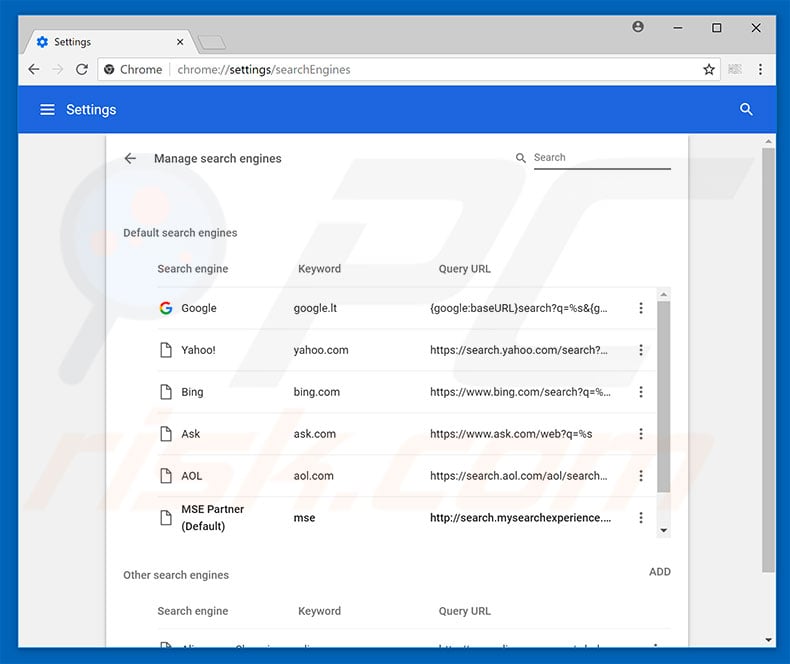Click the search.mysearchexperience query URL
The width and height of the screenshot is (790, 664).
(520, 517)
